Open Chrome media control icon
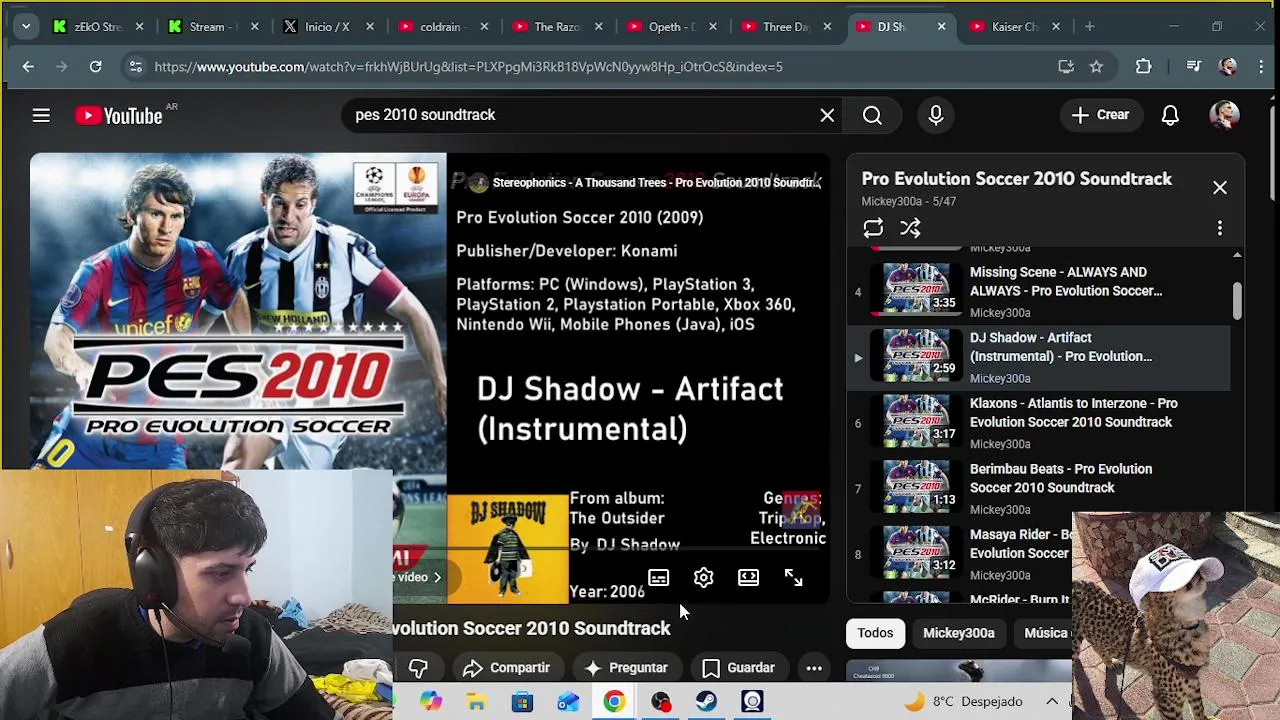Screen dimensions: 1280x720 [1193, 67]
